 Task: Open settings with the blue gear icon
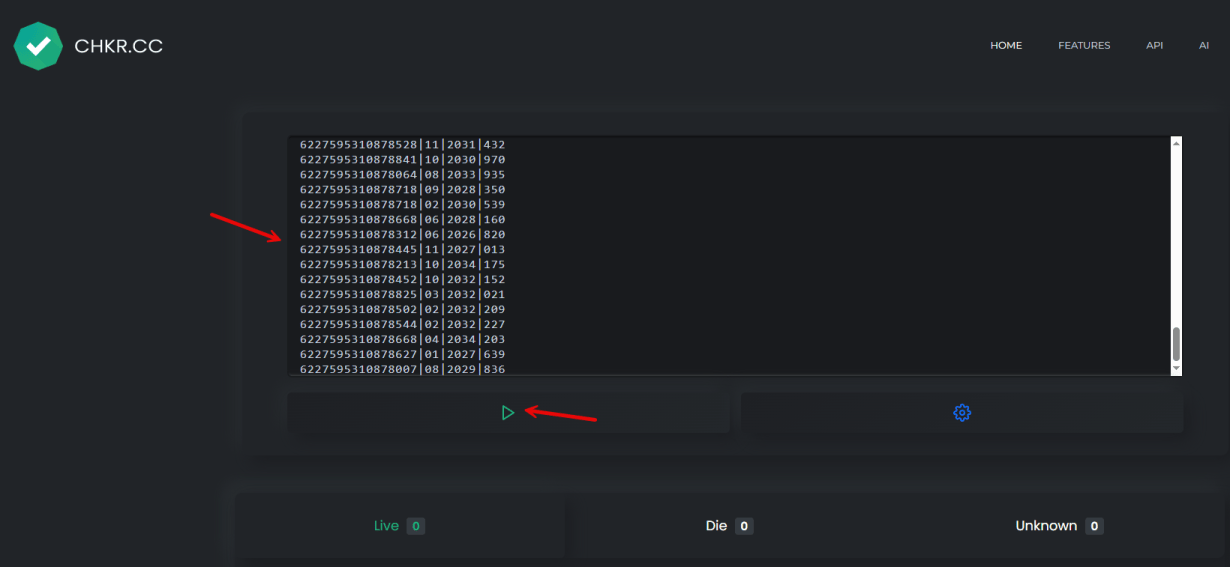tap(962, 412)
